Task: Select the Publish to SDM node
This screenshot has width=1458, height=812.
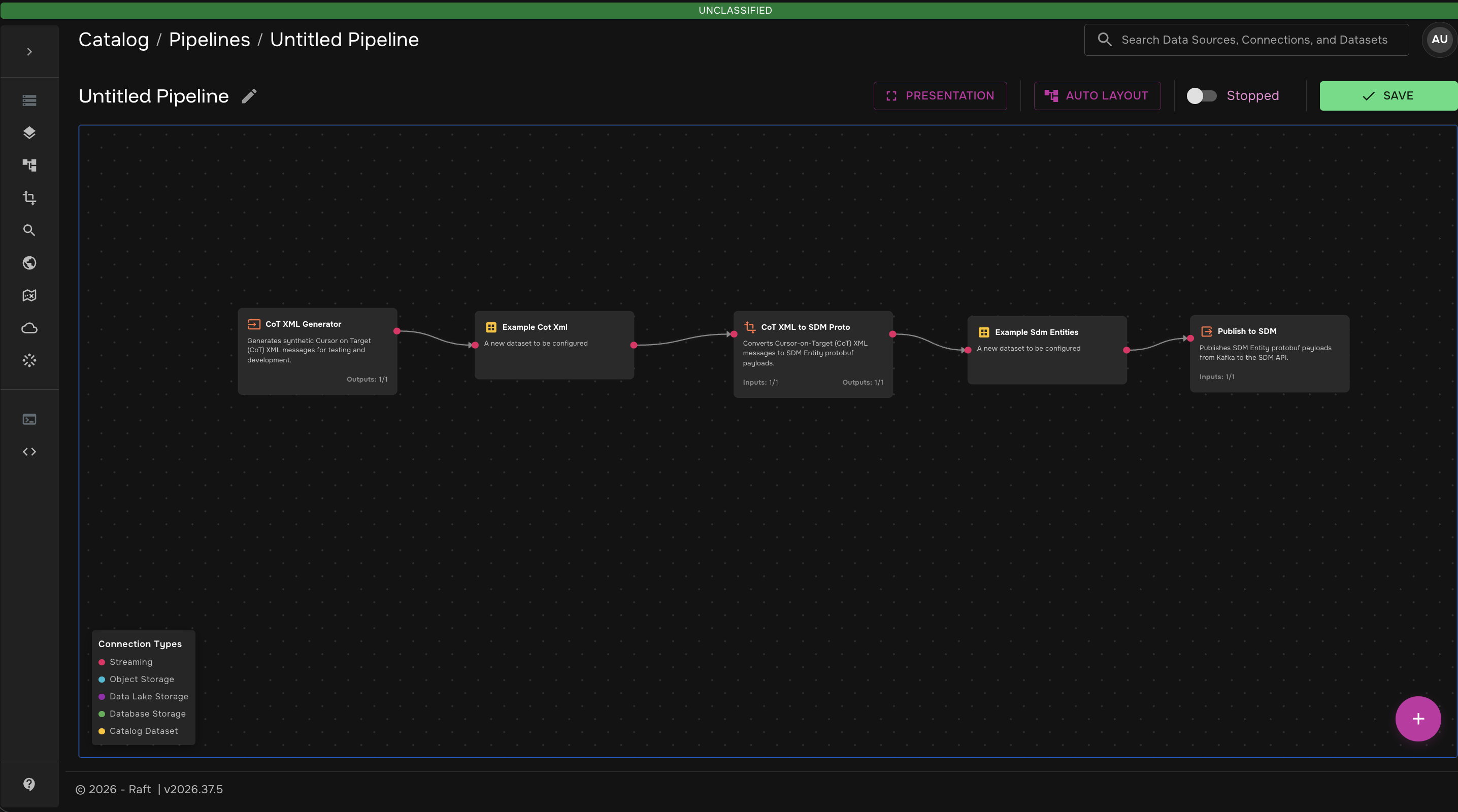Action: click(1270, 354)
